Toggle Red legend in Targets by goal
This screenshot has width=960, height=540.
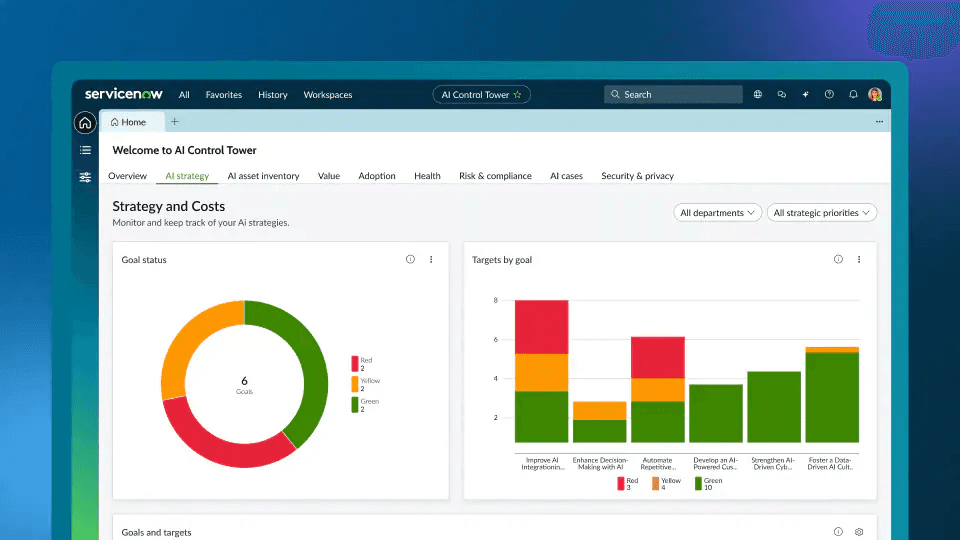628,484
